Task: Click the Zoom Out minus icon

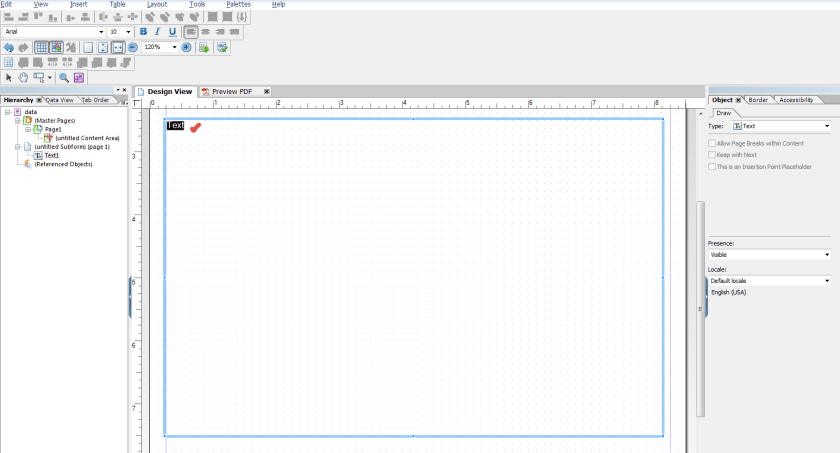Action: (132, 47)
